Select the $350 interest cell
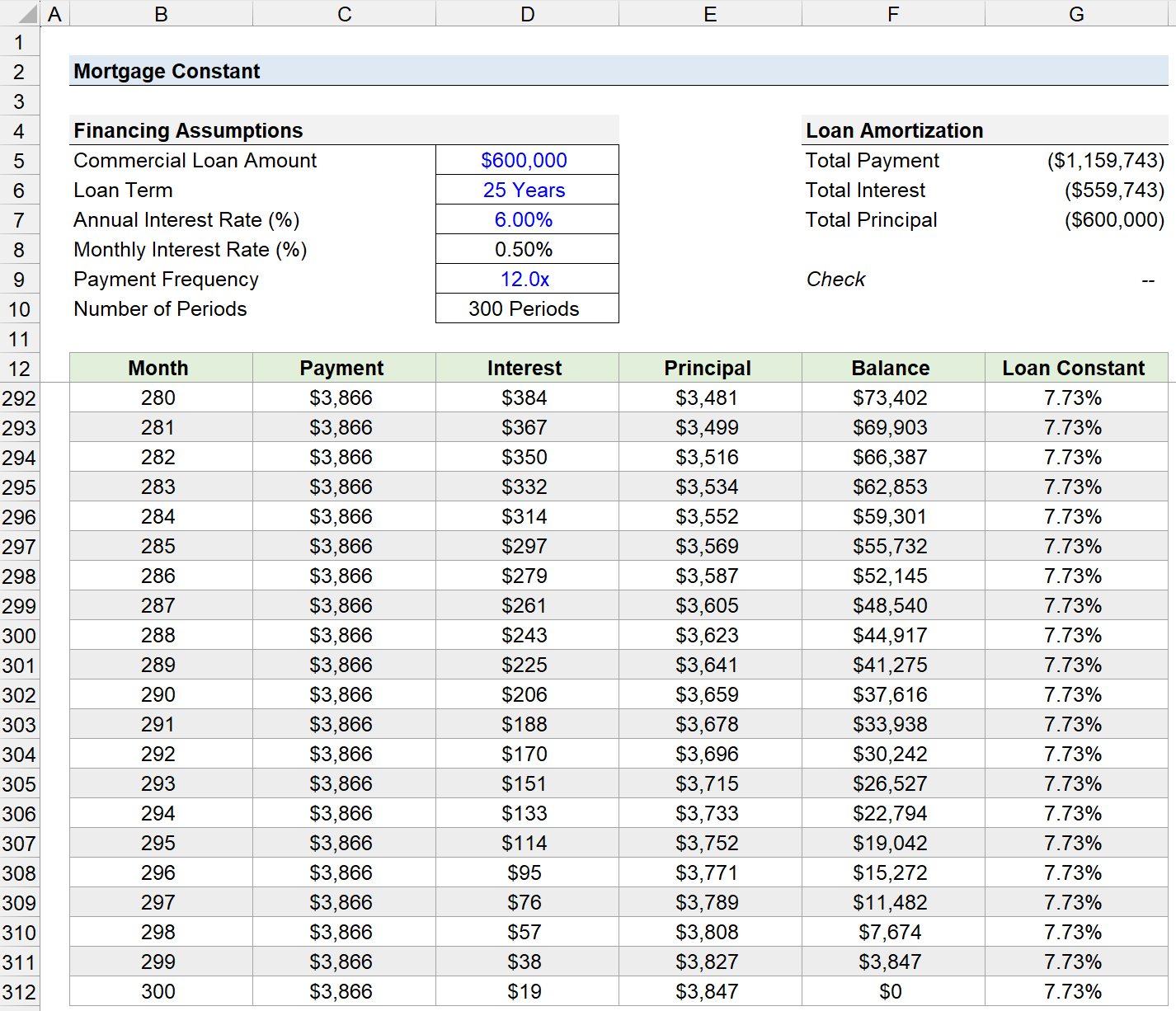Image resolution: width=1176 pixels, height=1011 pixels. (528, 458)
